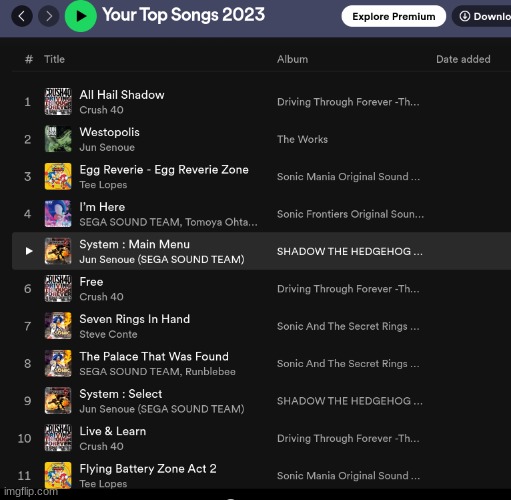The height and width of the screenshot is (500, 511).
Task: Open Sonic Frontiers Original Soundtrack album
Action: (350, 214)
